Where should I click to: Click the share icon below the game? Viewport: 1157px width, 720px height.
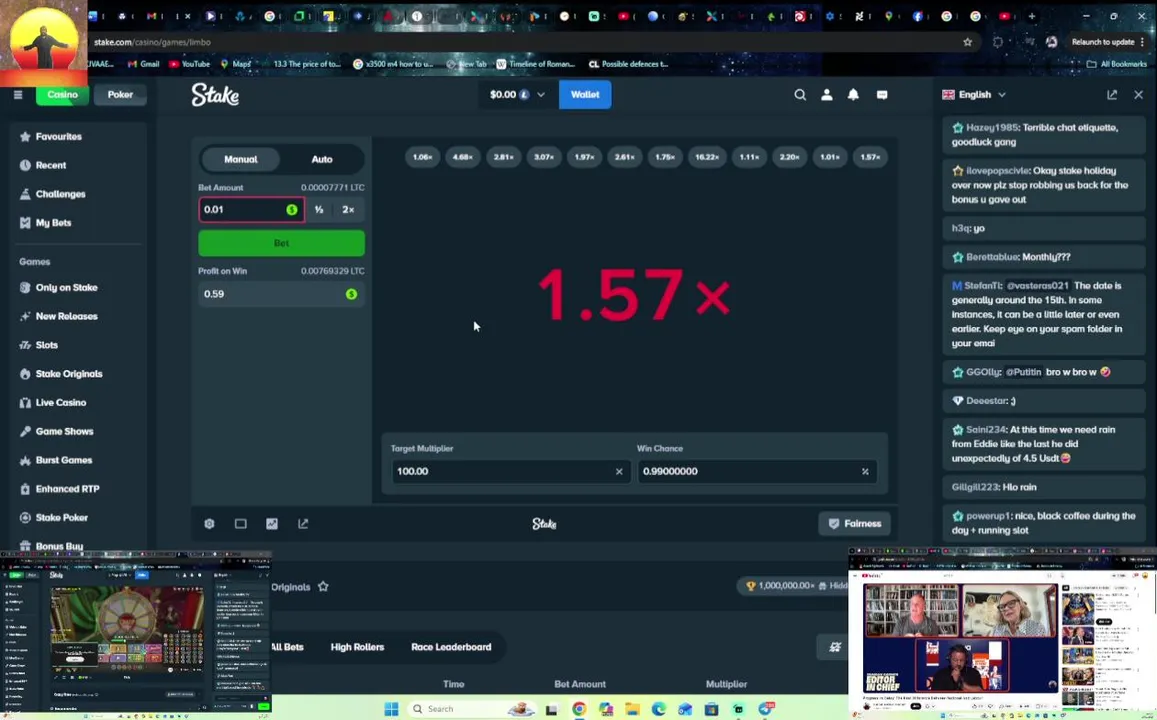(303, 524)
